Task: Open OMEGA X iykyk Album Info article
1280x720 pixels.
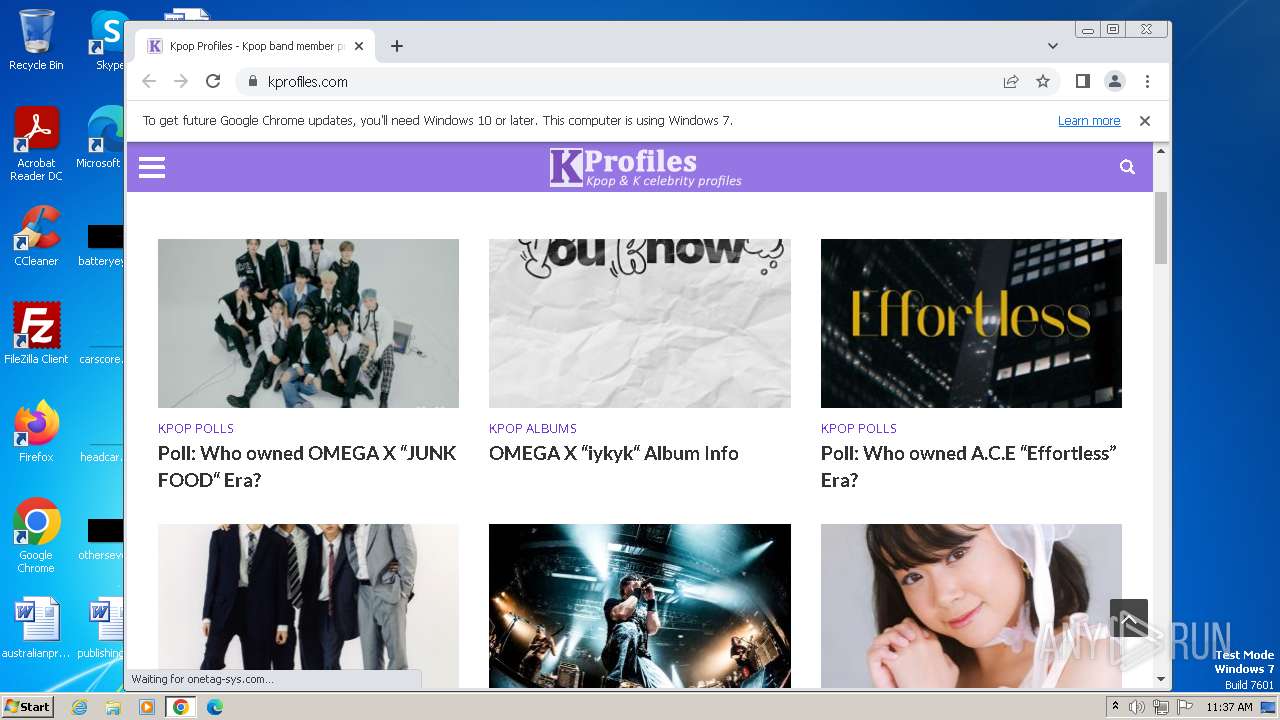Action: point(614,453)
